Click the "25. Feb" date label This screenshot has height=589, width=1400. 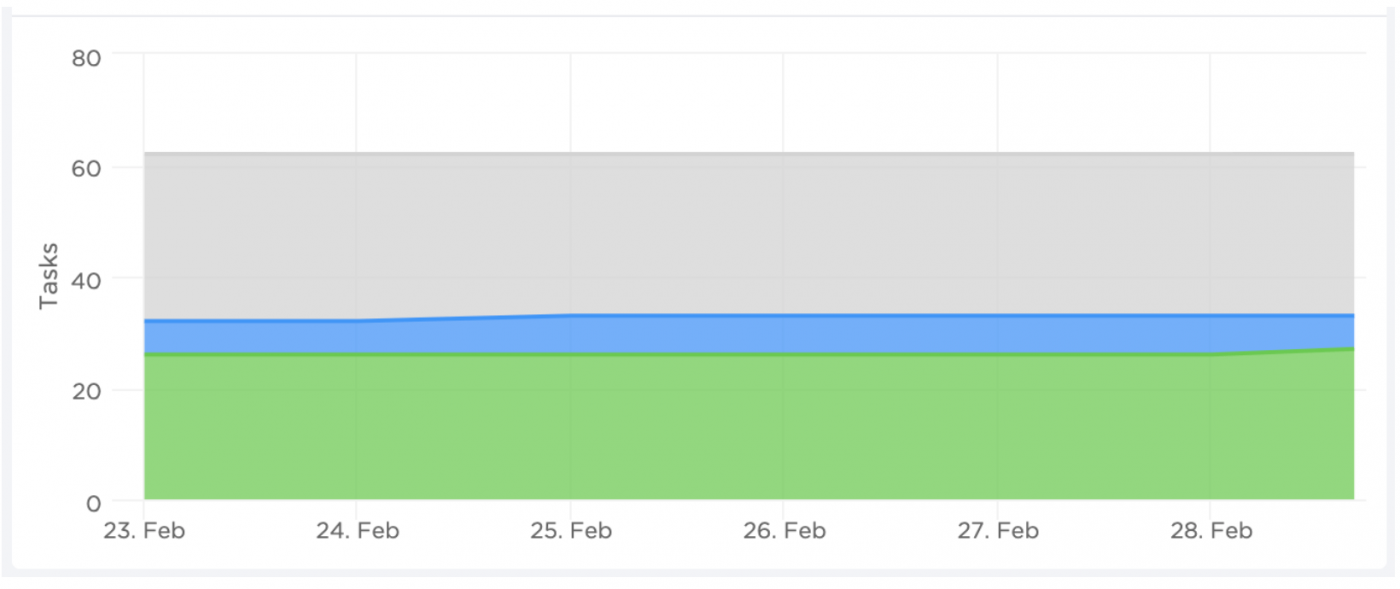pos(570,531)
